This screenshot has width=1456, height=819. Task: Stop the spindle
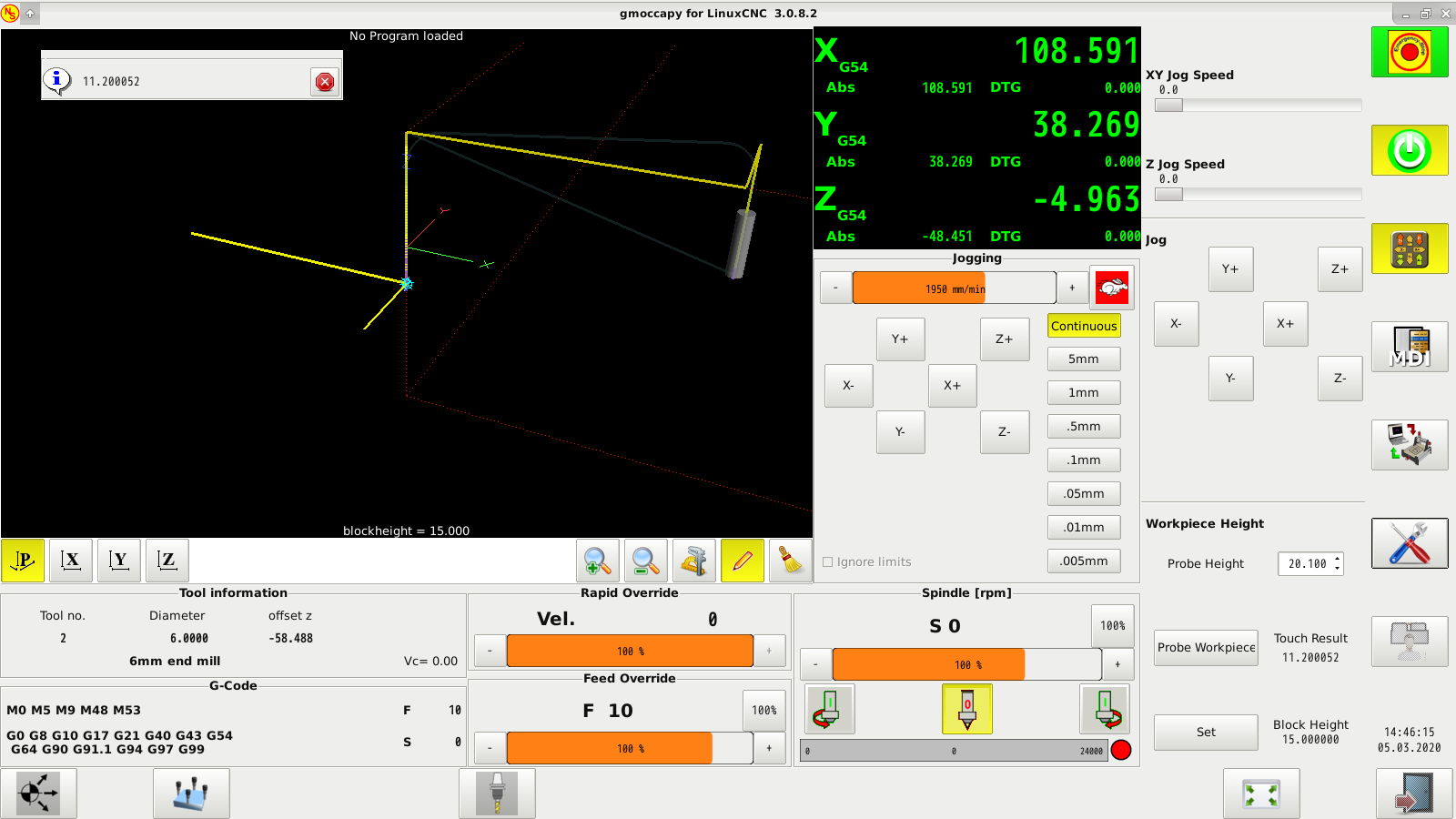967,710
